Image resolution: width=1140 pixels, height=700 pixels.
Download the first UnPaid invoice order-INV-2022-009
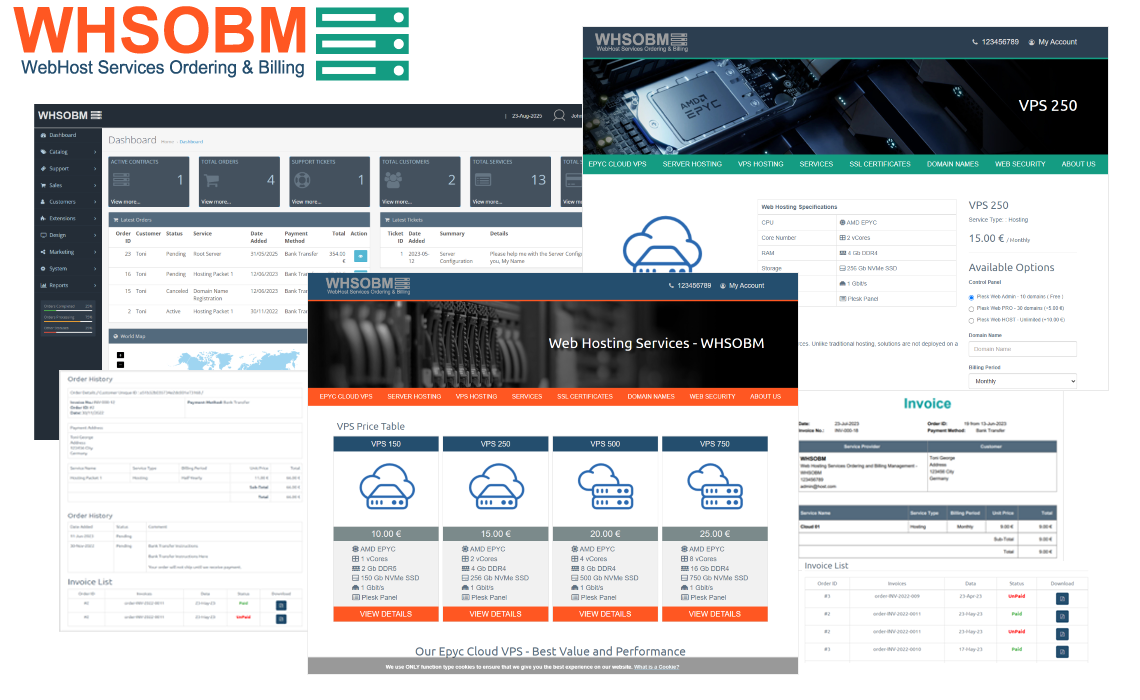point(1062,598)
